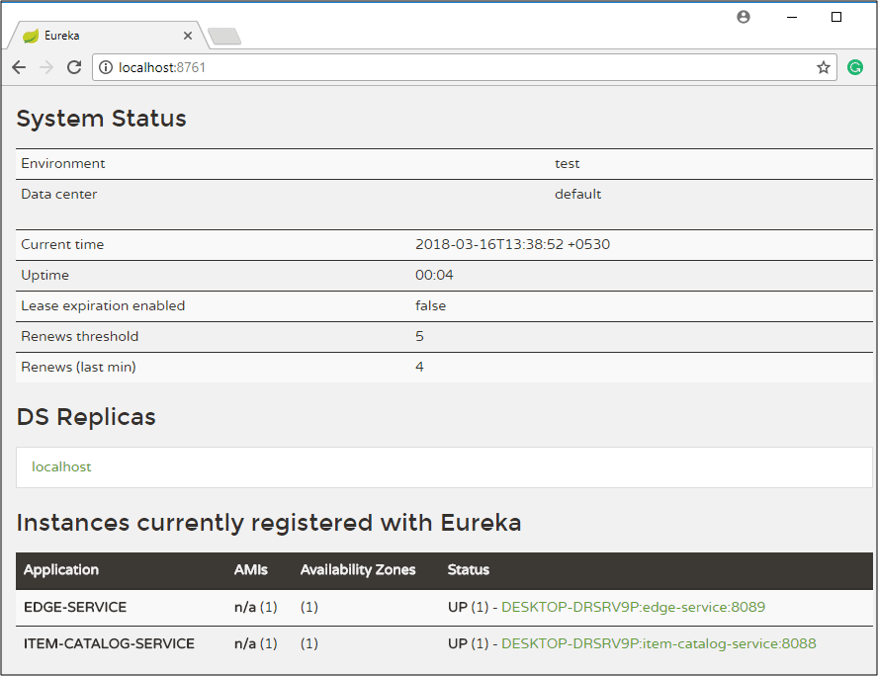Maximize the browser window
This screenshot has height=676, width=878.
point(836,17)
